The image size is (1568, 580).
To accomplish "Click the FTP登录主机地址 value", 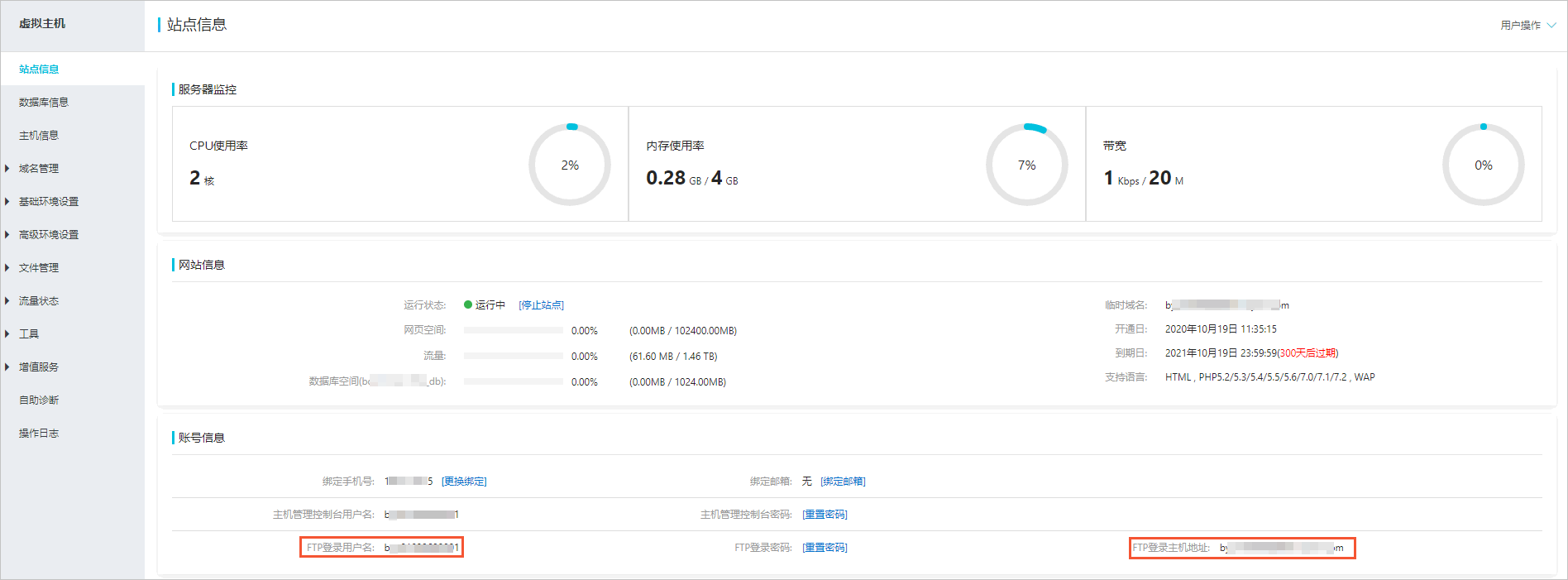I will click(x=1282, y=548).
